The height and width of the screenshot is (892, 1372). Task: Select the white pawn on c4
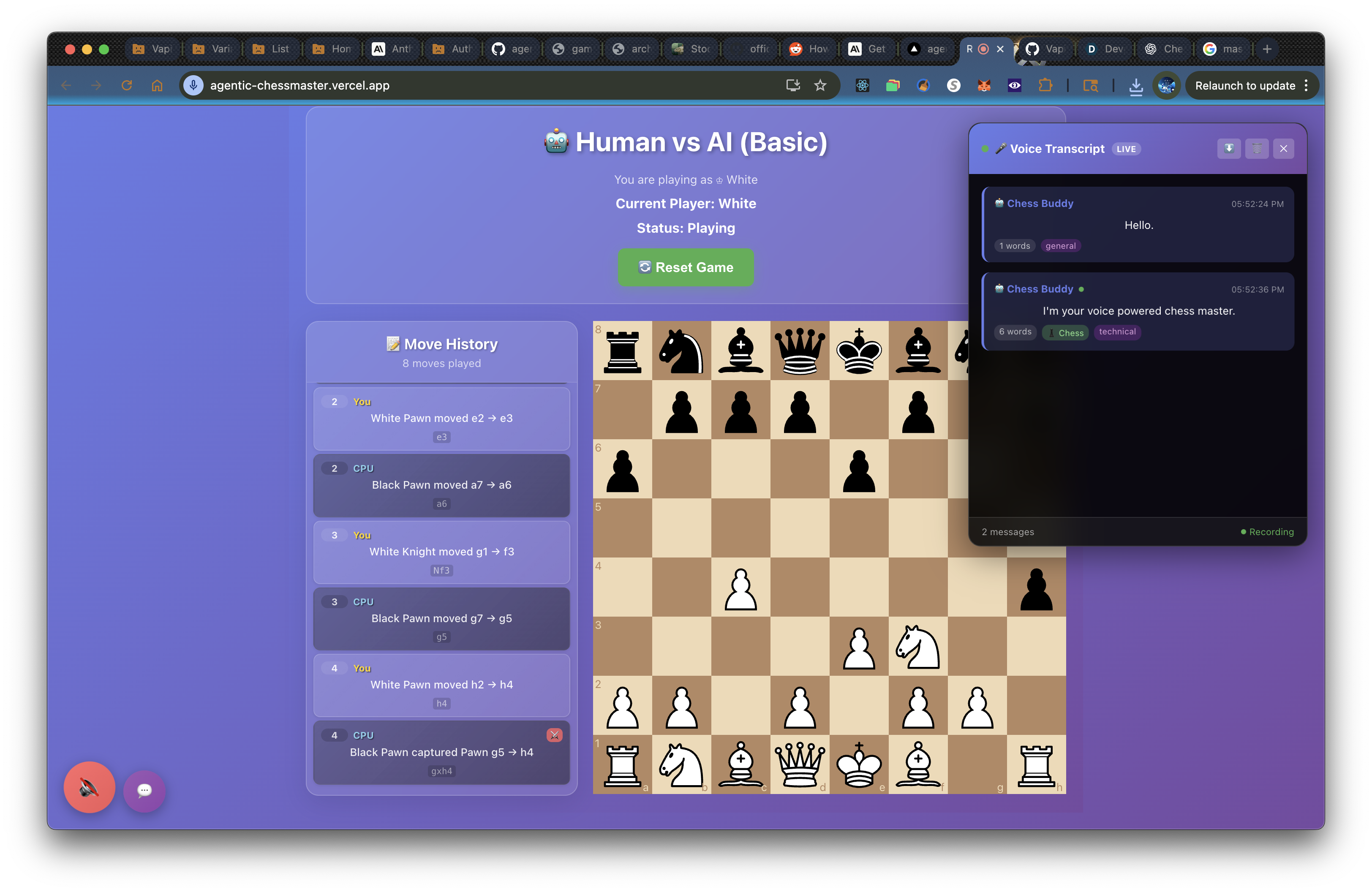click(740, 588)
